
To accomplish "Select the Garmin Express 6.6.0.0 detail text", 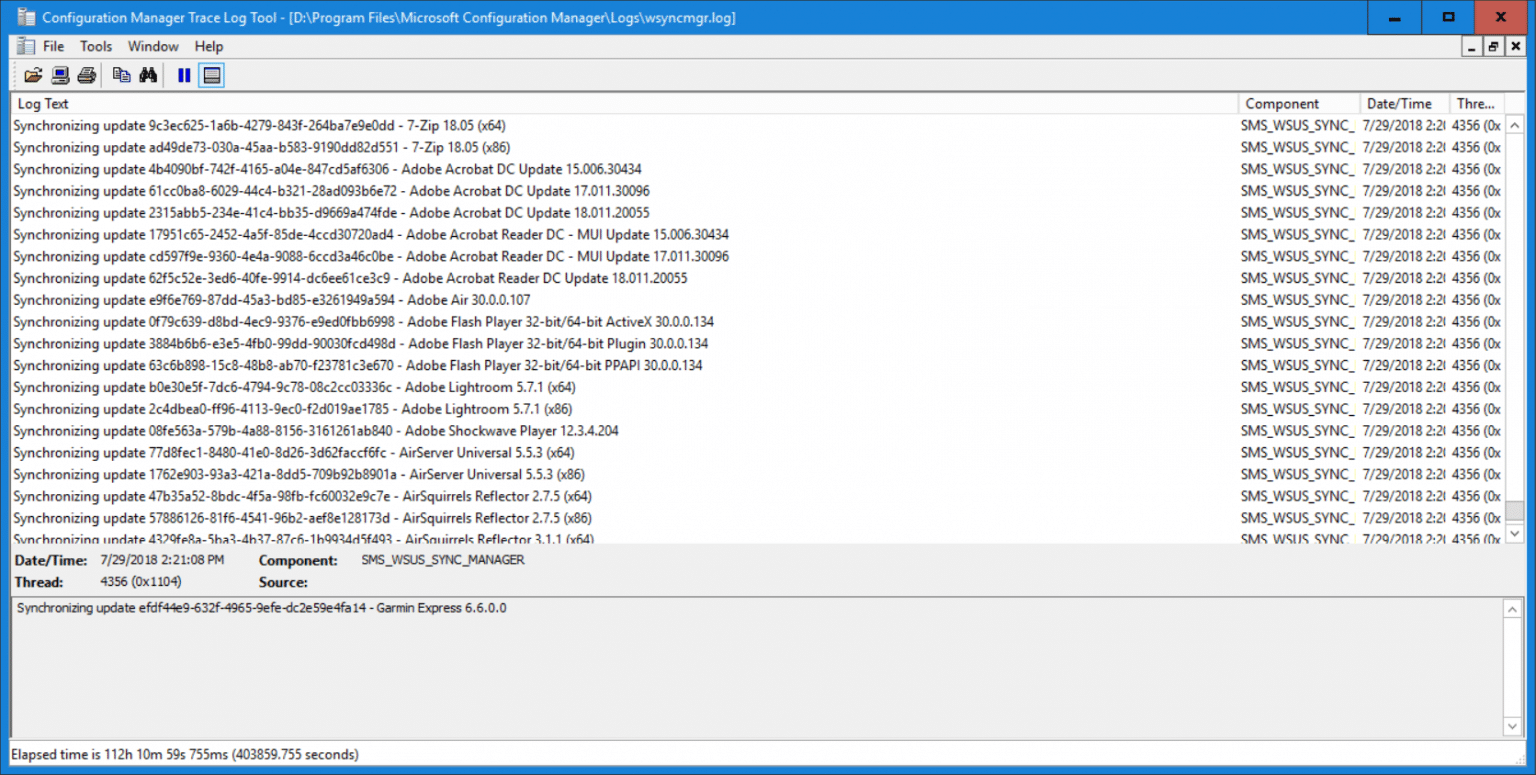I will 260,607.
